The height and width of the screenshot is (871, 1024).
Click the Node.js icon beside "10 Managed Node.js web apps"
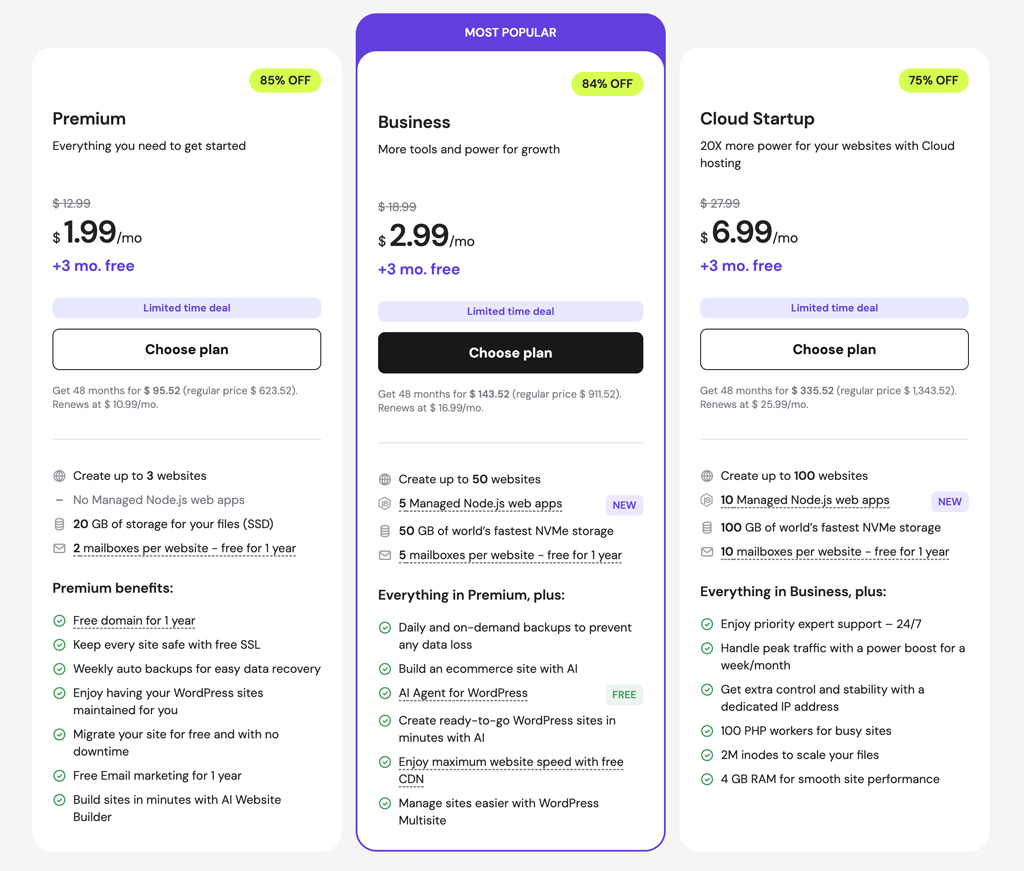(708, 501)
